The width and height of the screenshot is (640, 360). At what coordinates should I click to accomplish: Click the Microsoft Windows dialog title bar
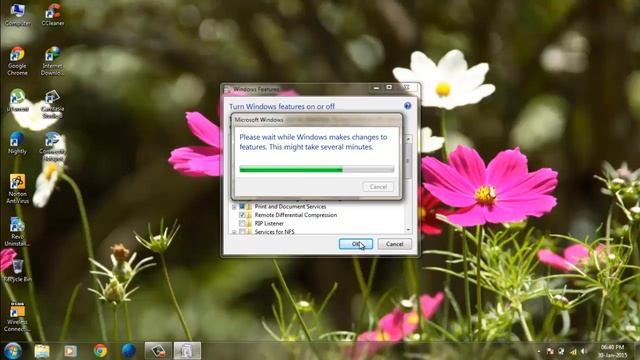[317, 120]
